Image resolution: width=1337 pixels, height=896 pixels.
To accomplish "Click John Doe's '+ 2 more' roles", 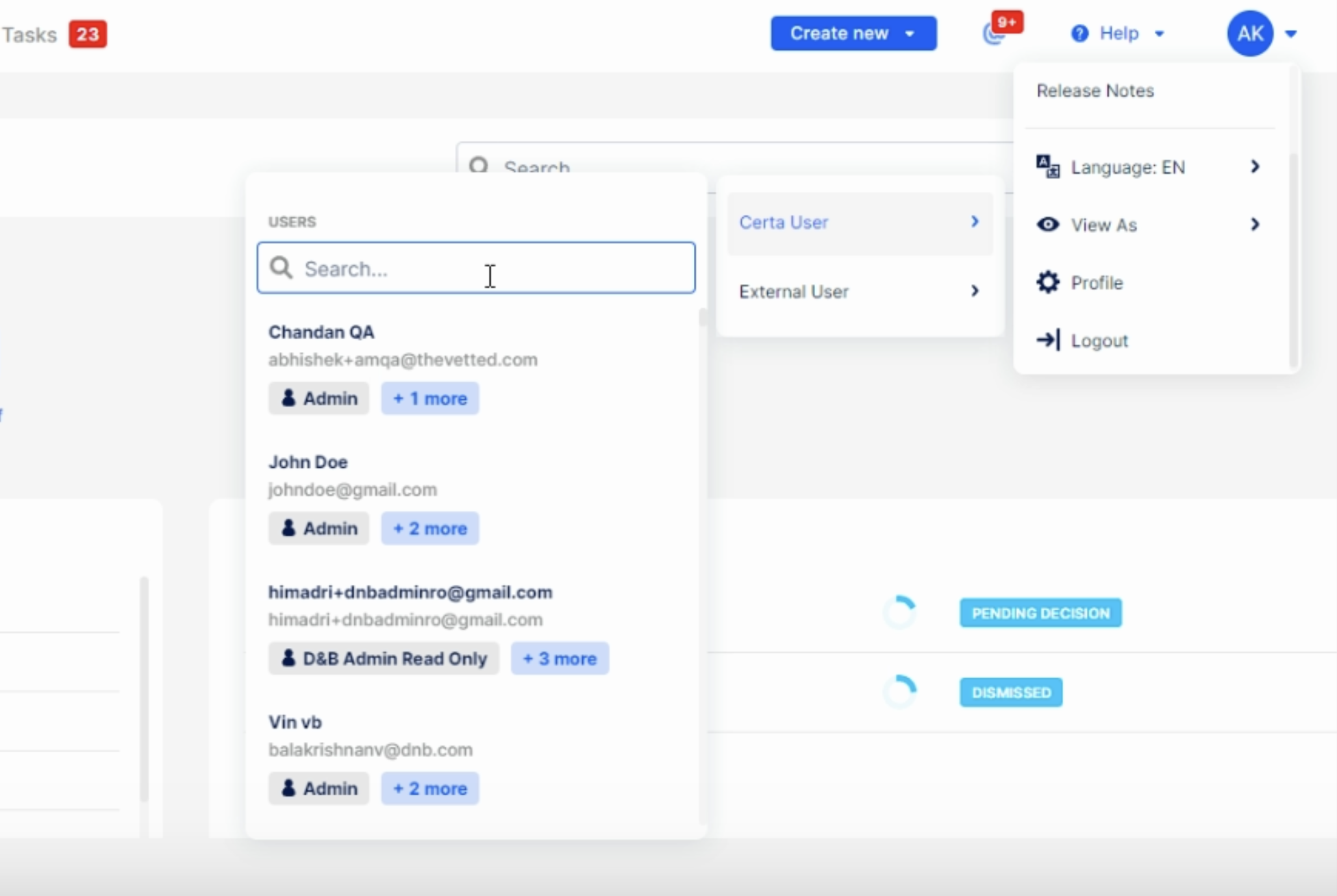I will pyautogui.click(x=429, y=528).
